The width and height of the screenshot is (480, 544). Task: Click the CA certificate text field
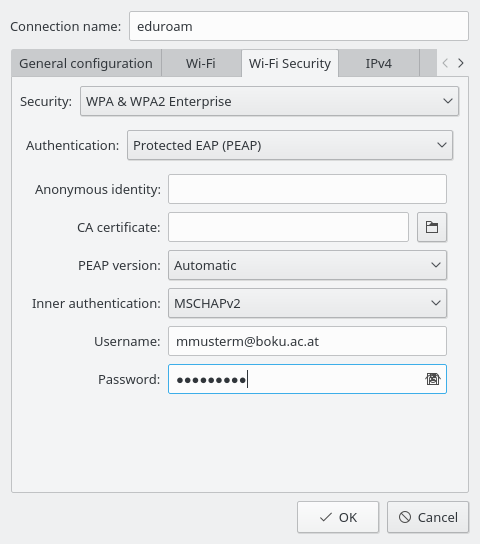point(288,227)
